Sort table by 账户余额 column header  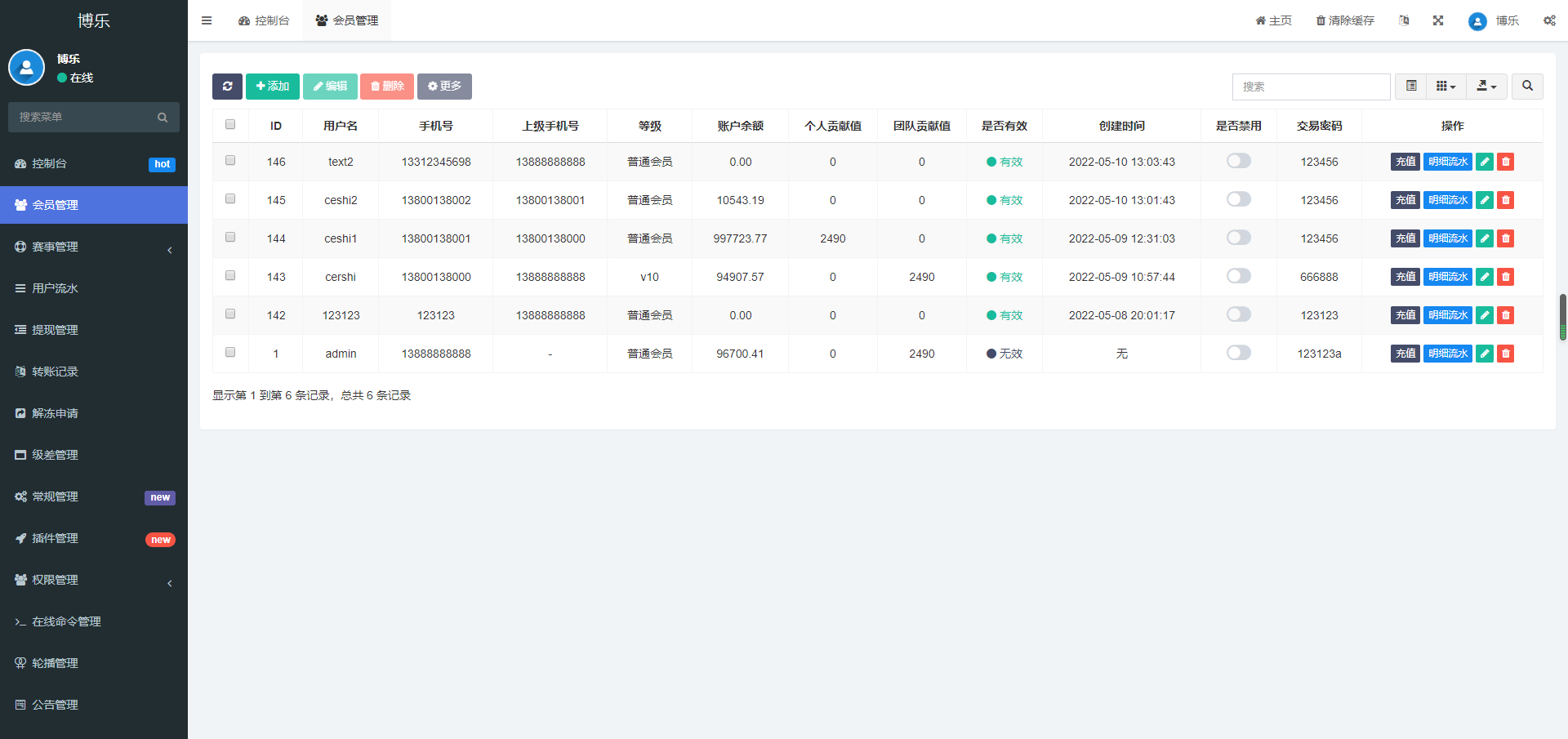pos(740,126)
